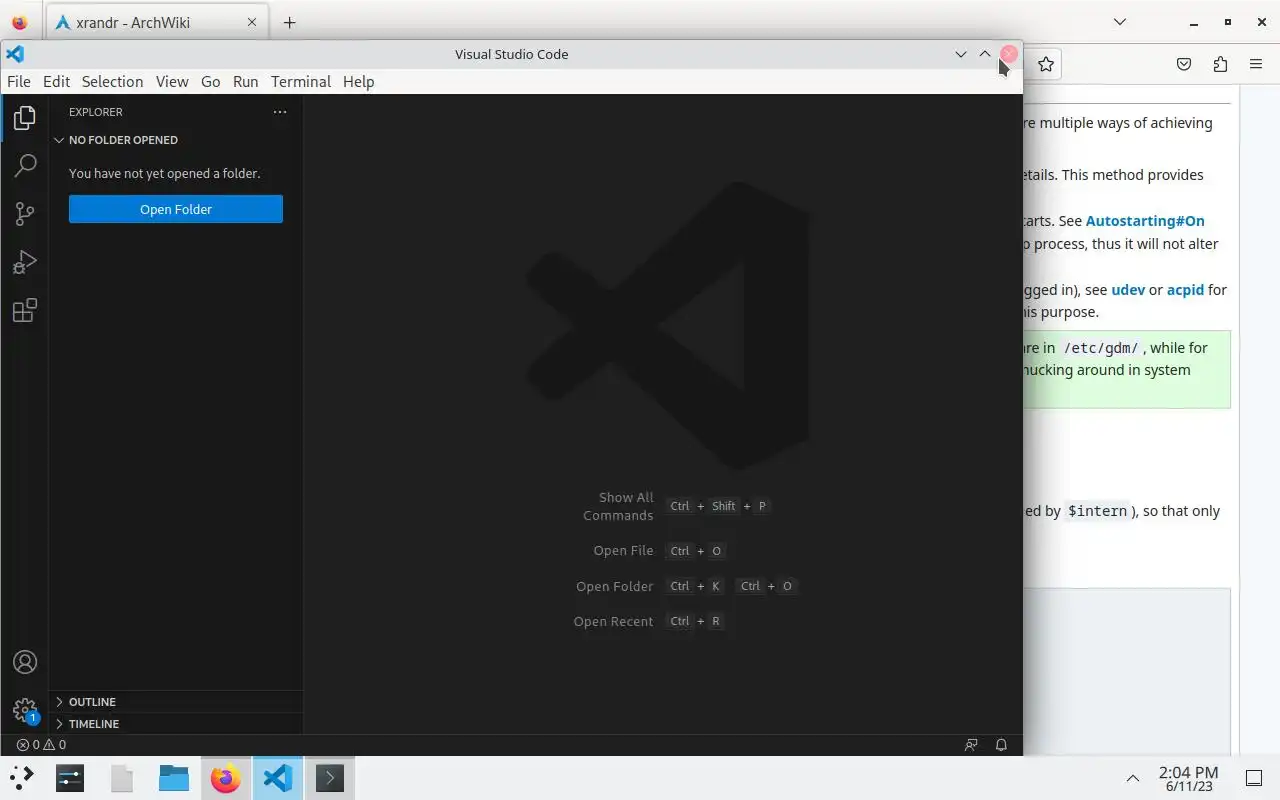Open the Run and Debug view
The image size is (1280, 800).
click(25, 262)
